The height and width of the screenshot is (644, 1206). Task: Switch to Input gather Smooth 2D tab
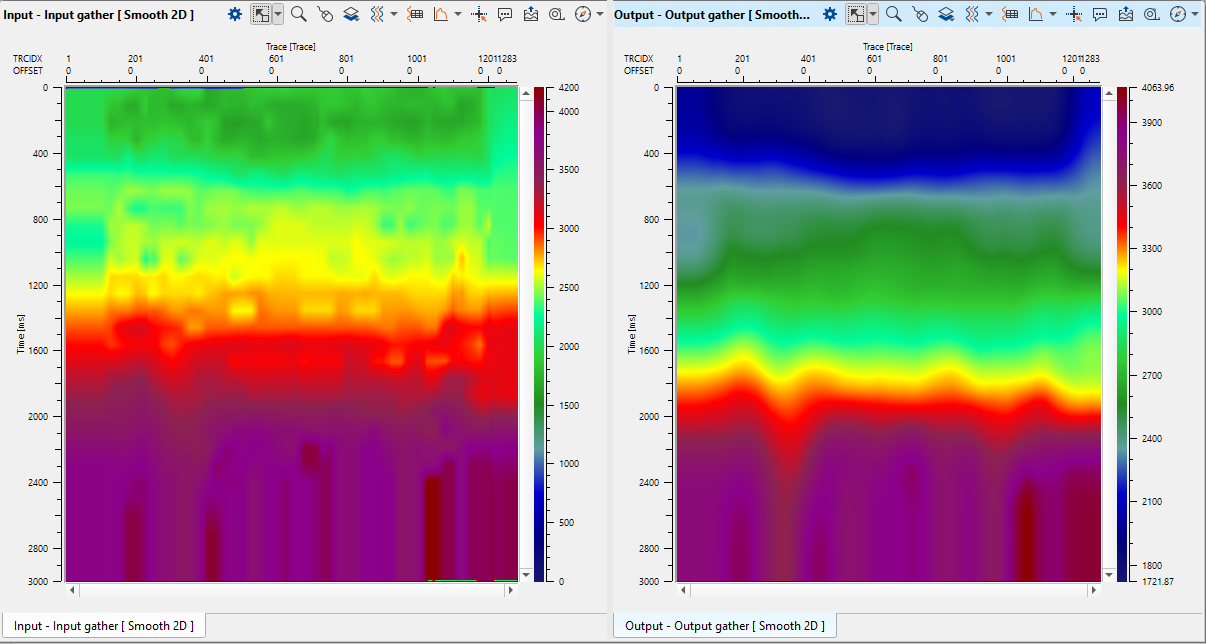click(104, 626)
